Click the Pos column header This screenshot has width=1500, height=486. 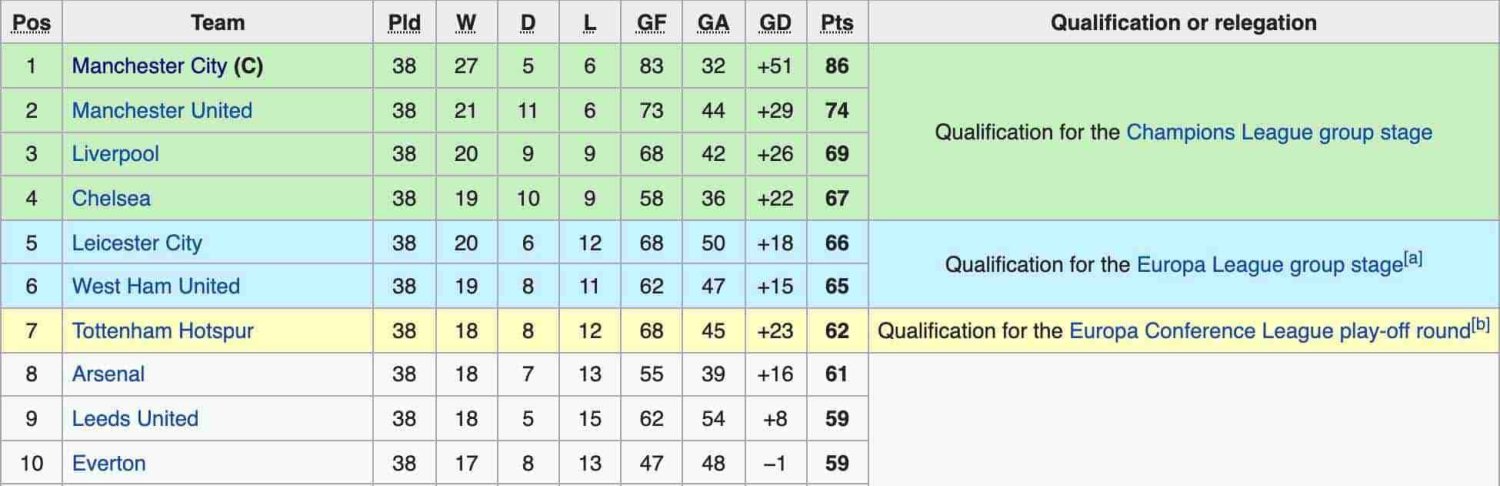[x=31, y=23]
